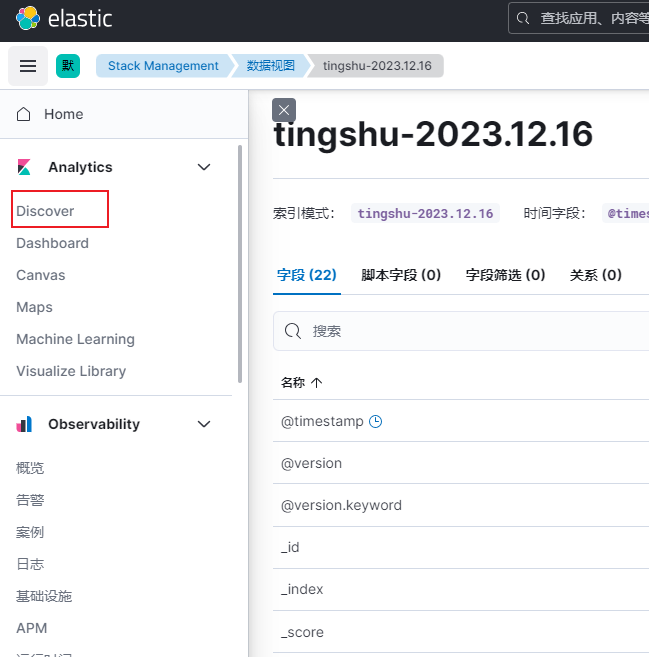Click the magnifier in field search box
Screen dimensions: 649x657
(x=292, y=331)
